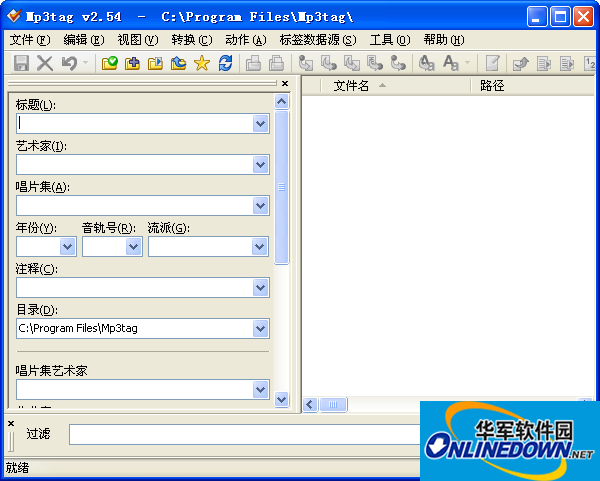Click into the 过滤 filter input field
Screen dimensions: 600x481
[245, 434]
